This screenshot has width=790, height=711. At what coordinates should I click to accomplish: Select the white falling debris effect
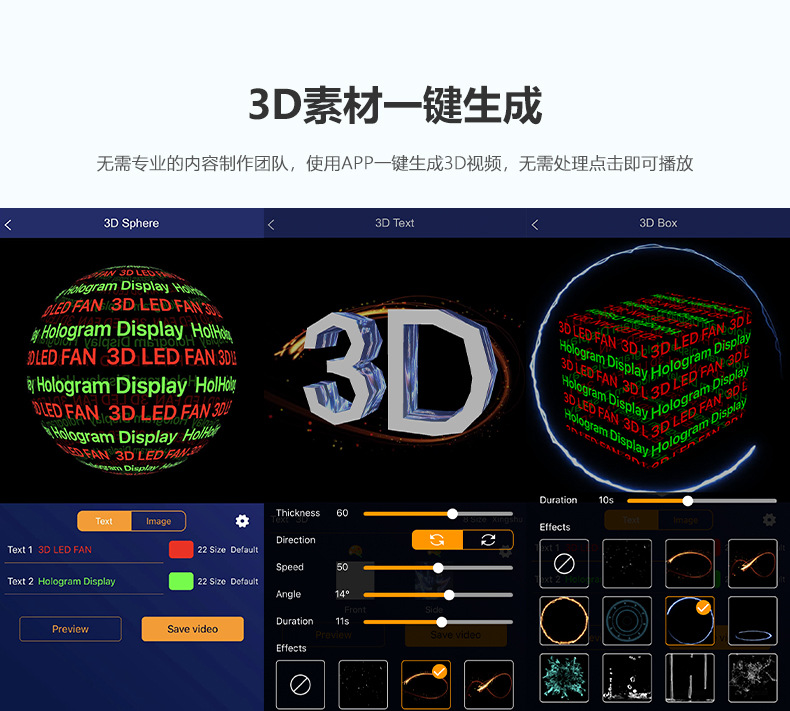pos(627,678)
